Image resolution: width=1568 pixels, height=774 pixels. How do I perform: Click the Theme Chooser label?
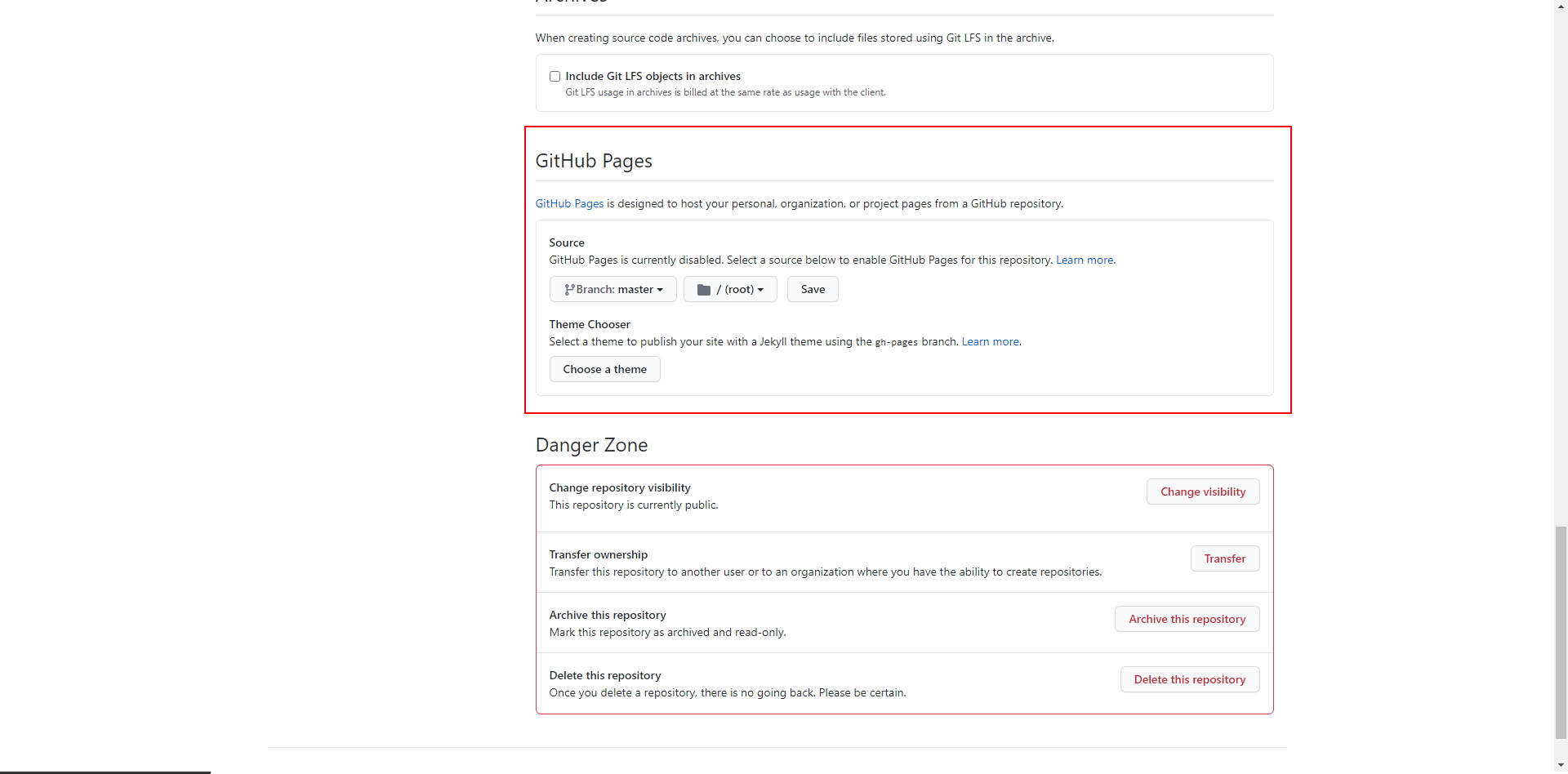590,324
